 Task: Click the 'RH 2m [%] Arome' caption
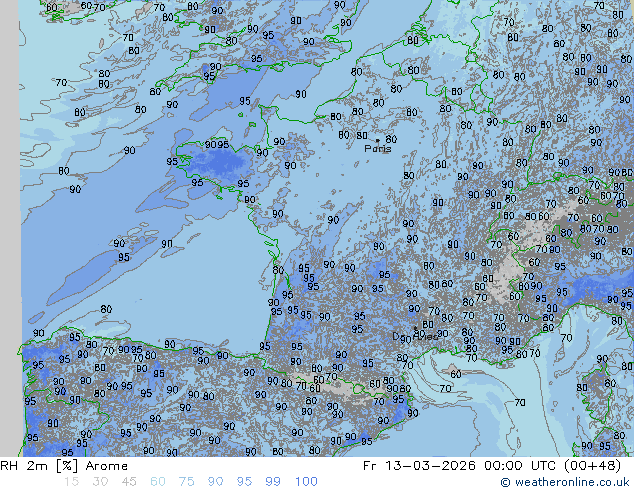[64, 466]
